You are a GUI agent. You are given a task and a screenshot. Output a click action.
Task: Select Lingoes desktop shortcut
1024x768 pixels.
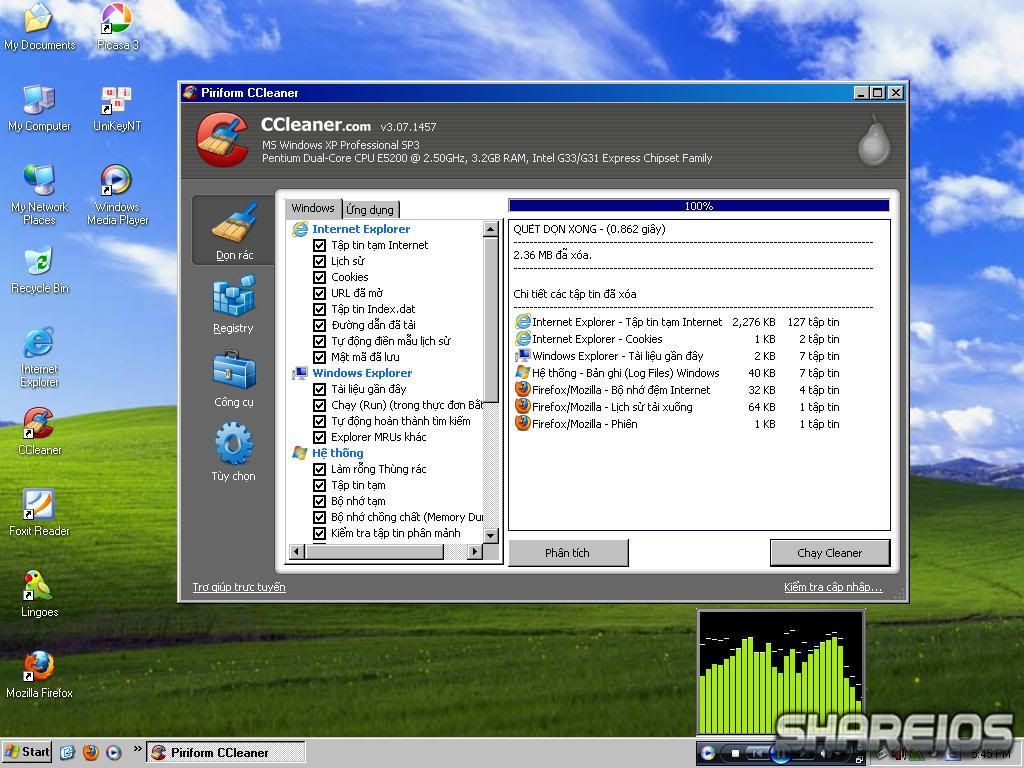(x=39, y=593)
